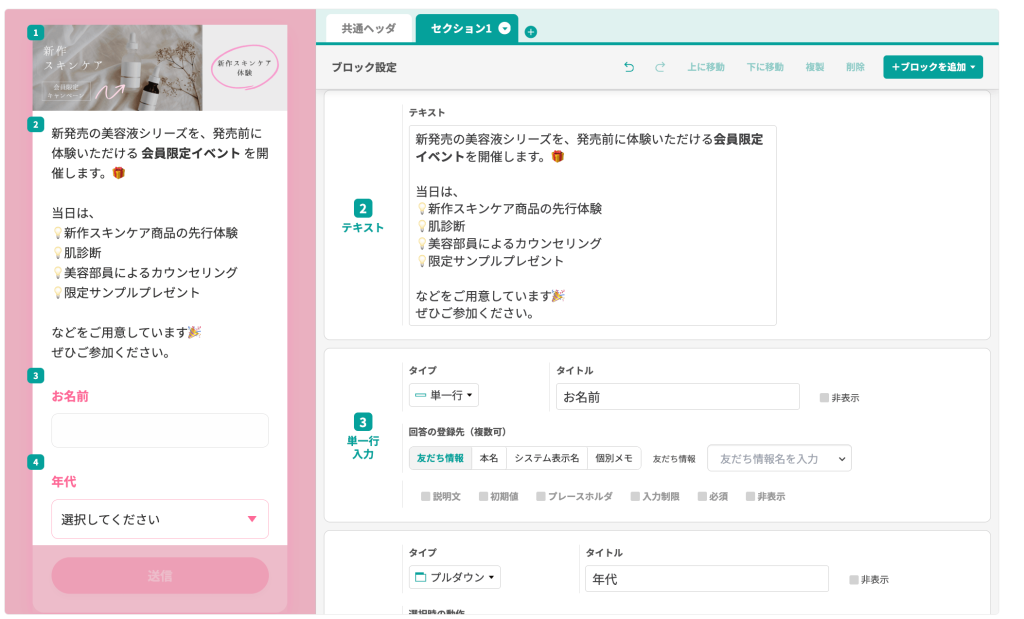Select the 個別メモ registration option
The image size is (1024, 619).
(614, 458)
